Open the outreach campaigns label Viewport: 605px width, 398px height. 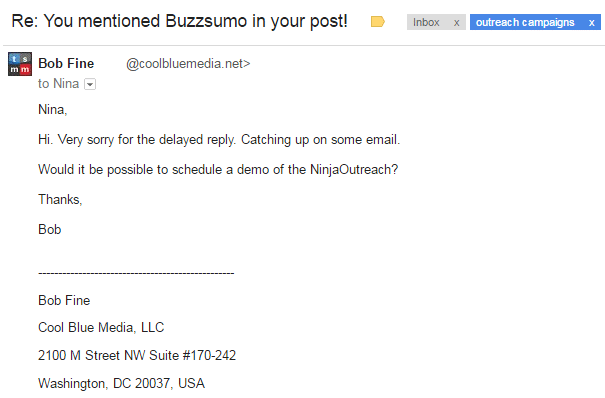click(x=525, y=22)
